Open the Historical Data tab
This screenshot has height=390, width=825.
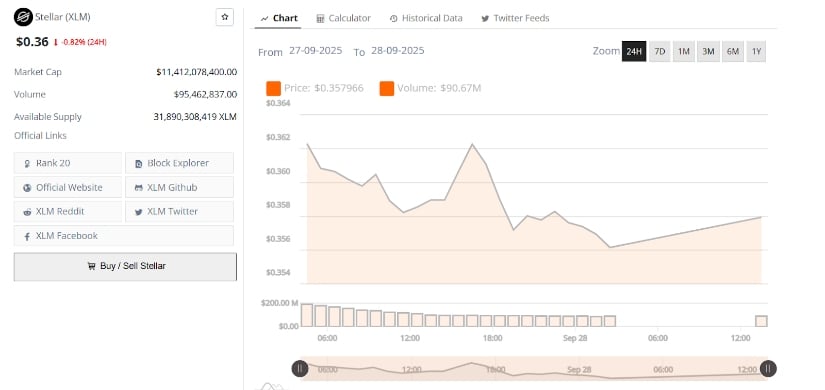pos(426,18)
